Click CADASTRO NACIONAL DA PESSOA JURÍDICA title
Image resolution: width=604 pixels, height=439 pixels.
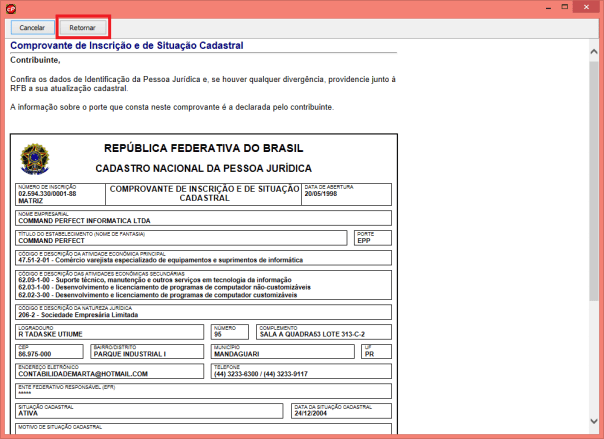(204, 168)
